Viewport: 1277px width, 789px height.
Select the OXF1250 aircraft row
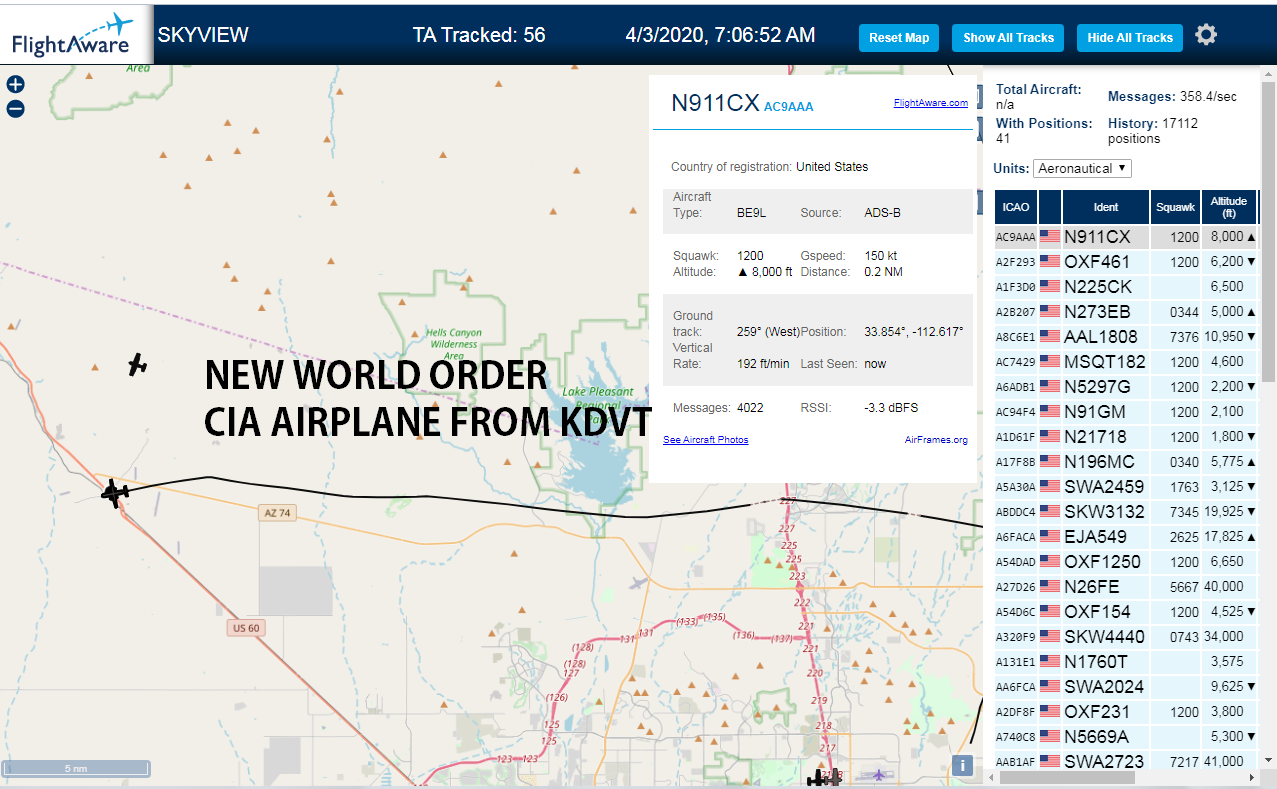point(1126,562)
